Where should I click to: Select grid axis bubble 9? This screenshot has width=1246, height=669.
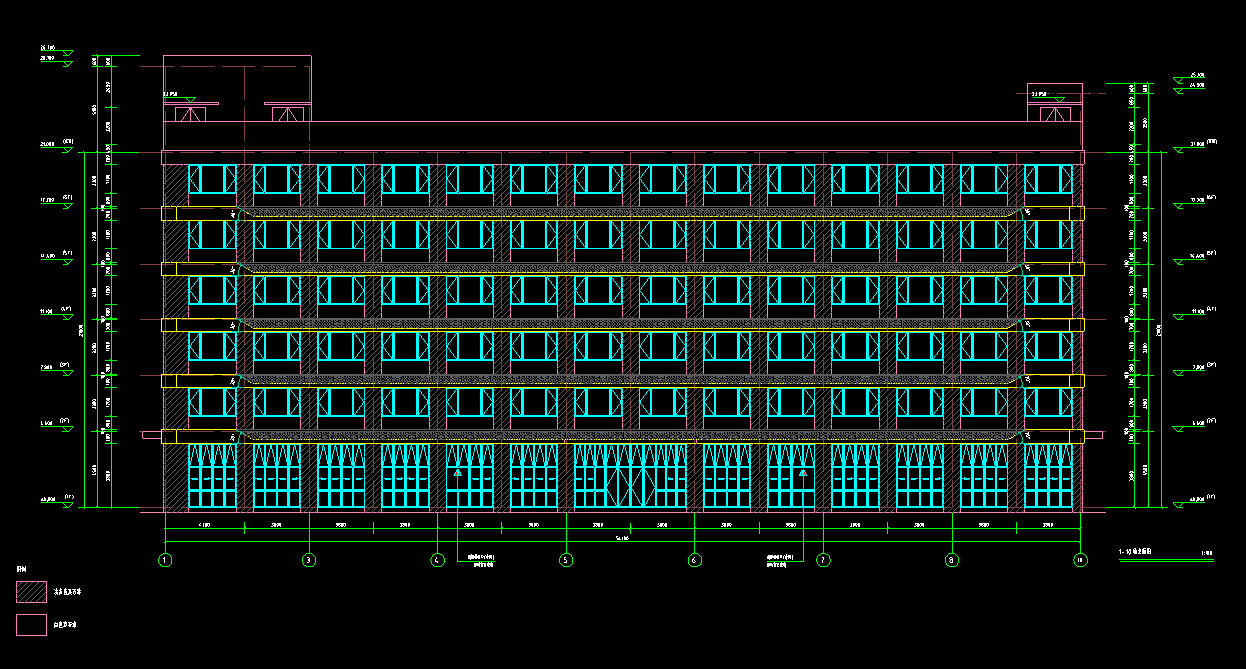tap(951, 560)
